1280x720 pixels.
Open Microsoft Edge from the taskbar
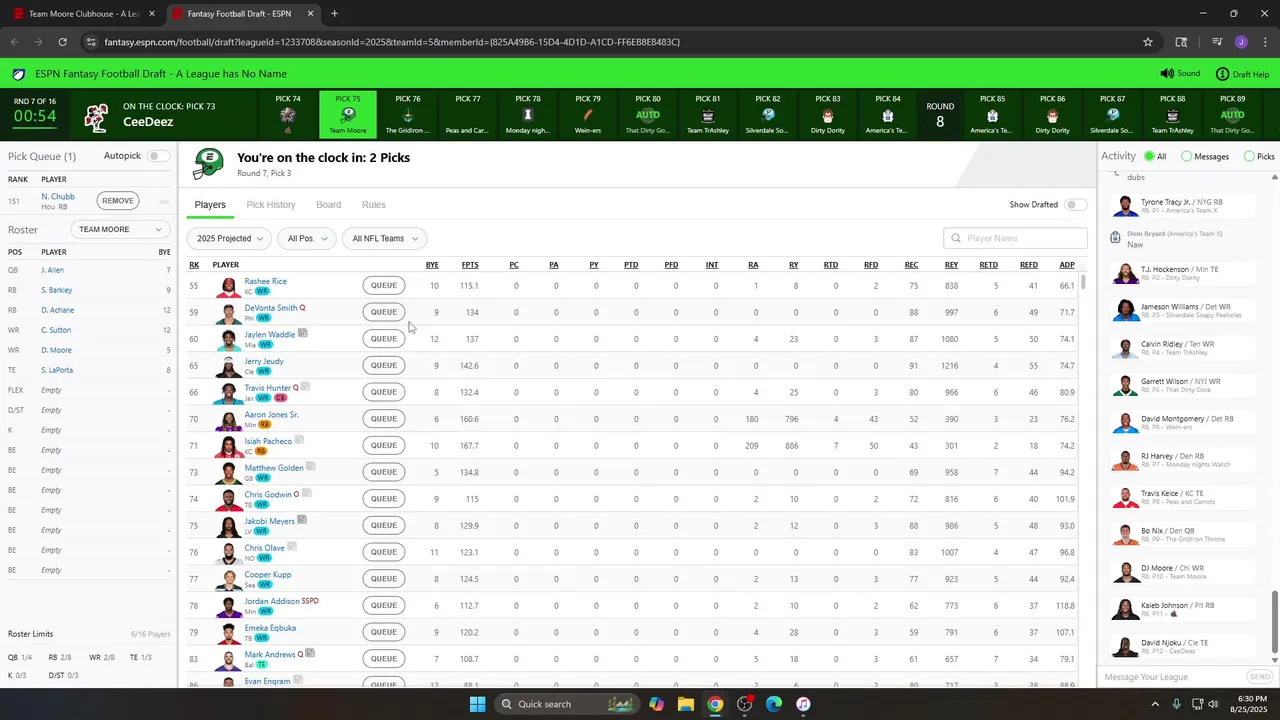pyautogui.click(x=774, y=704)
